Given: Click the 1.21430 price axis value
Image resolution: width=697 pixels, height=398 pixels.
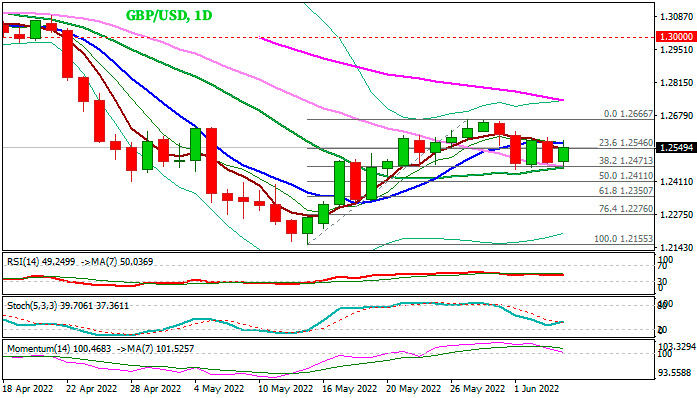Looking at the screenshot, I should [677, 248].
